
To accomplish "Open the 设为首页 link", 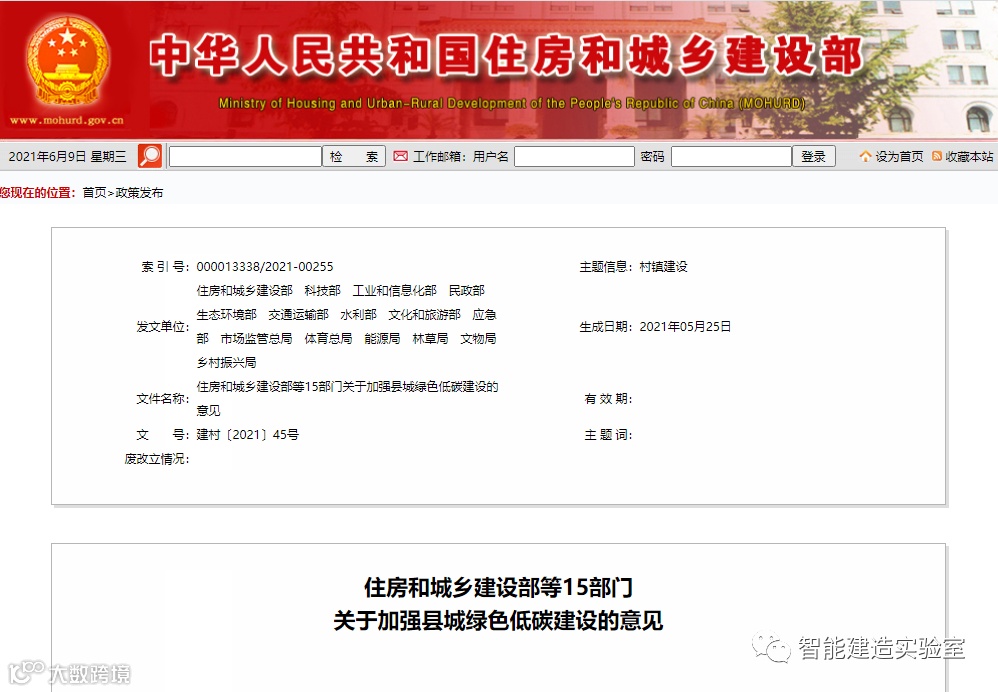I will click(899, 157).
